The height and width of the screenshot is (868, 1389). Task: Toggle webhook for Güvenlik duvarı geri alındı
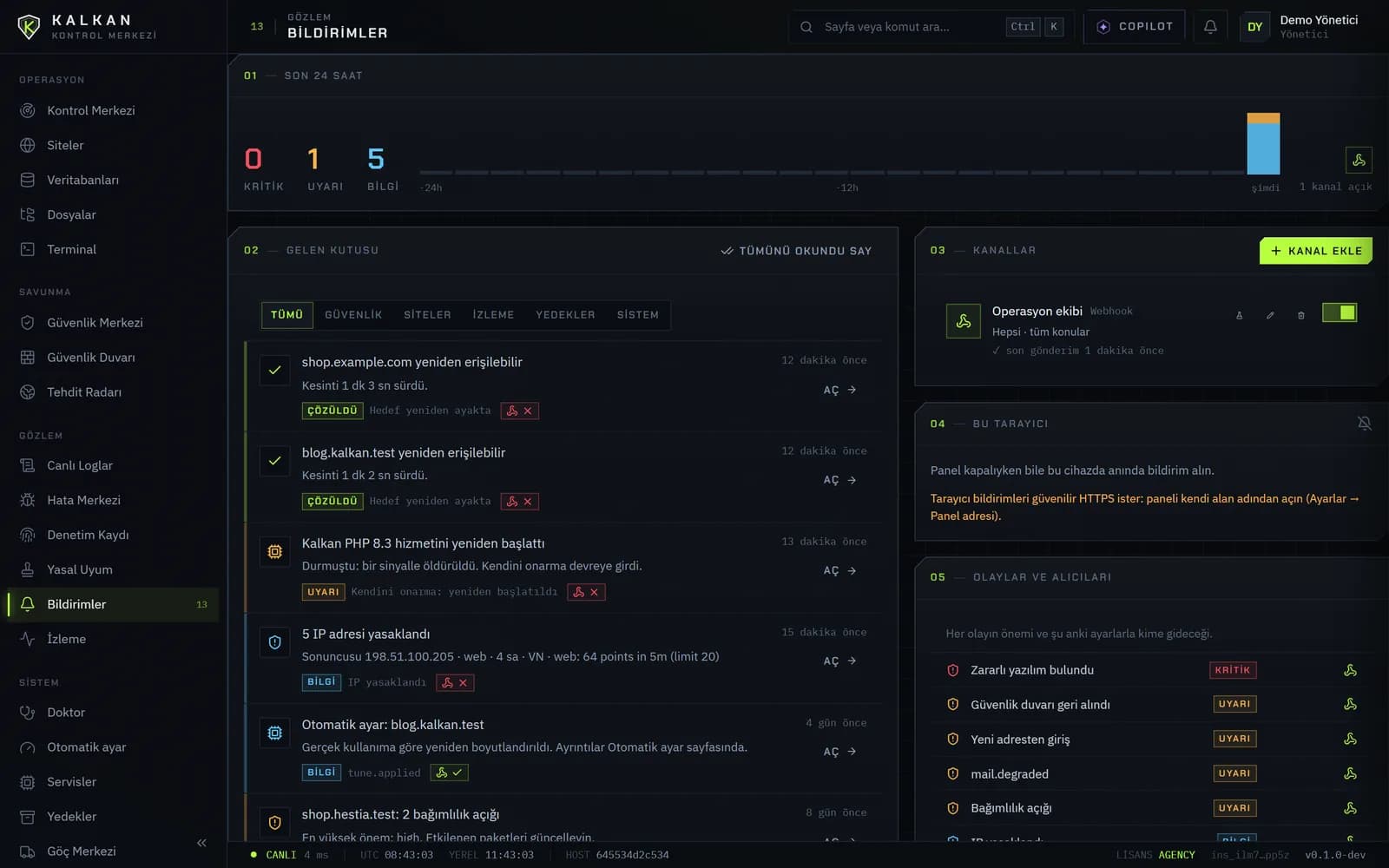click(x=1350, y=704)
